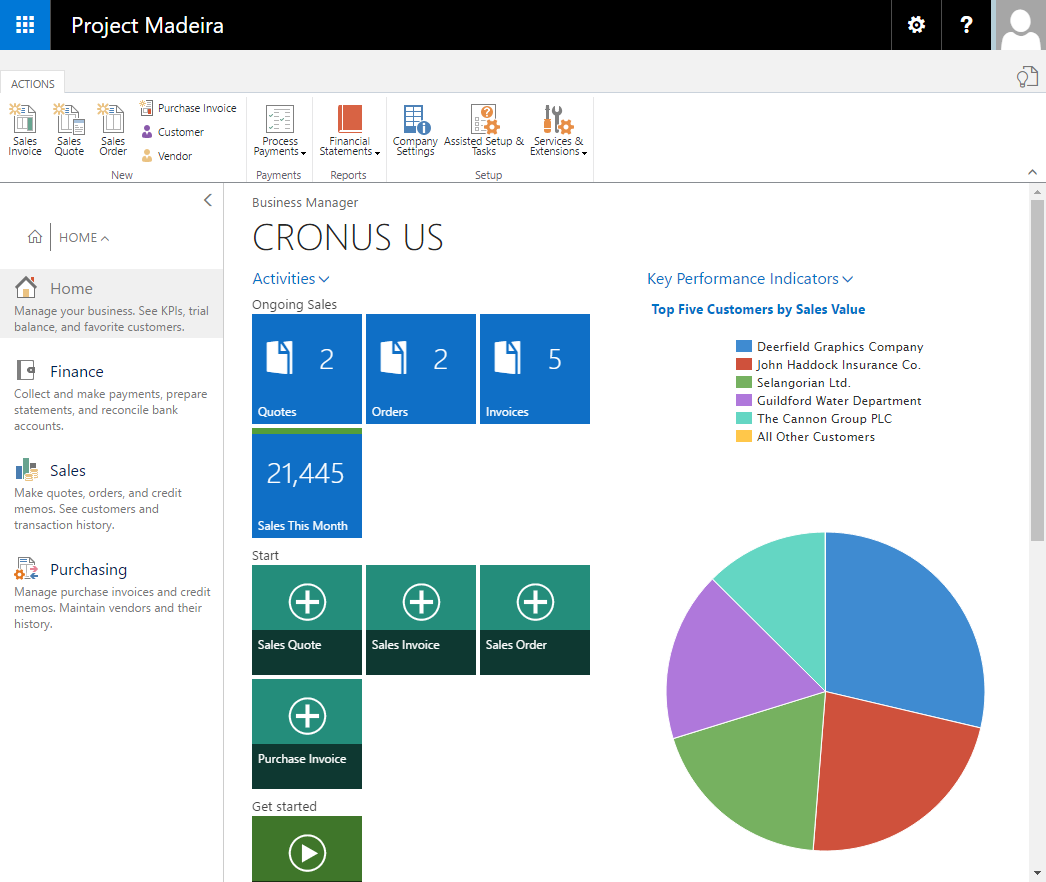The image size is (1046, 882).
Task: Click the Sales This Month tile
Action: click(307, 484)
